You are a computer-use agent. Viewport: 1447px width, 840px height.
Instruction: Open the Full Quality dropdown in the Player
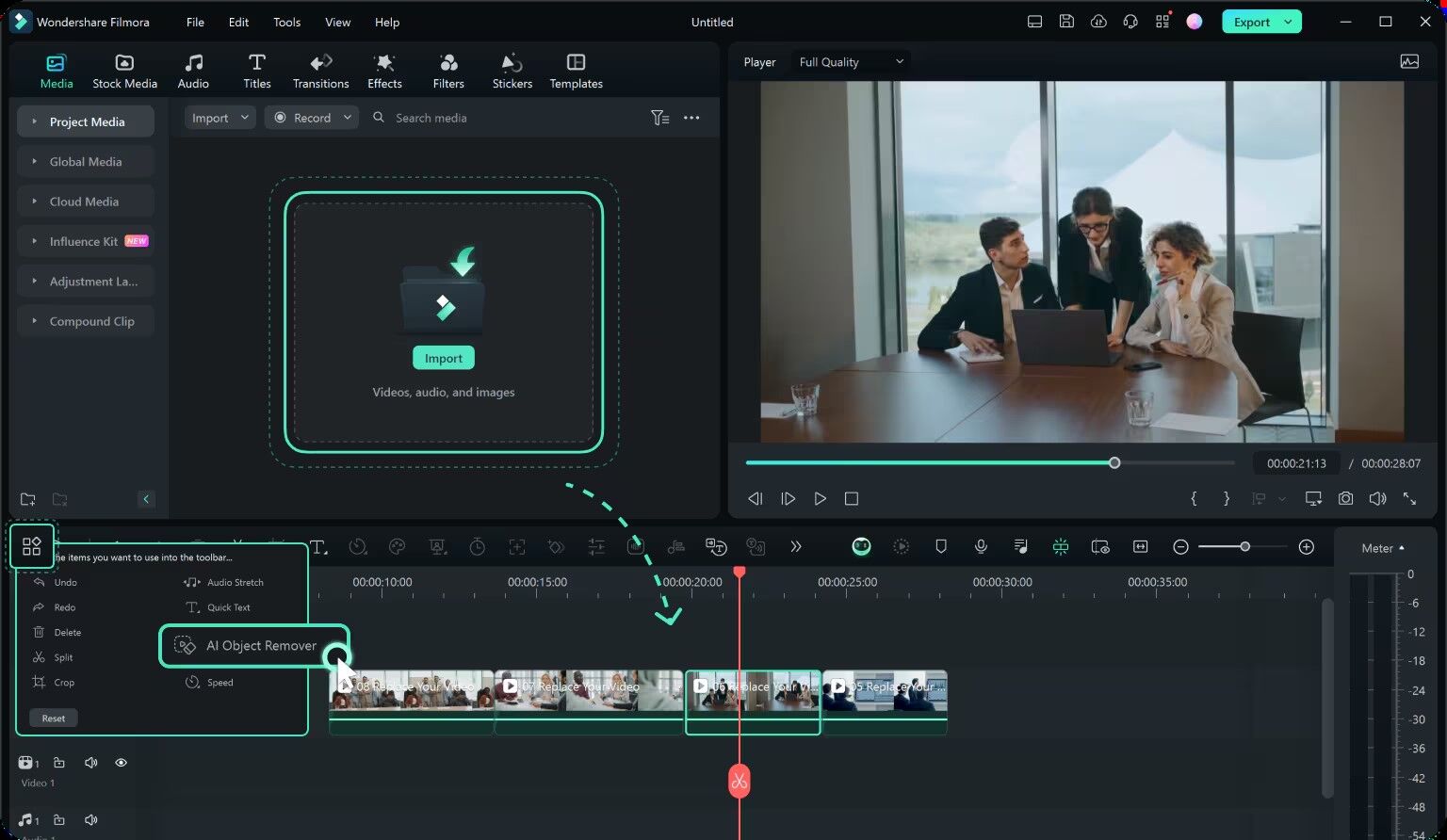[x=849, y=61]
